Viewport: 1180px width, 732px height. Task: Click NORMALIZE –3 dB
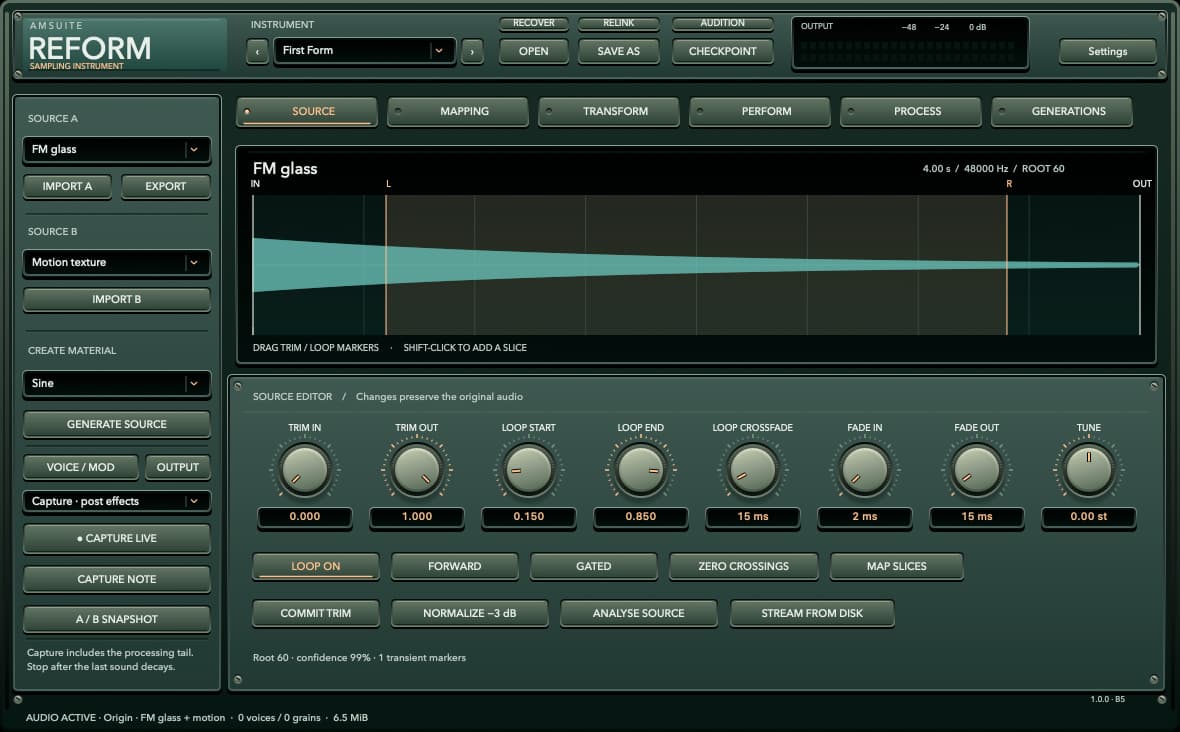470,613
